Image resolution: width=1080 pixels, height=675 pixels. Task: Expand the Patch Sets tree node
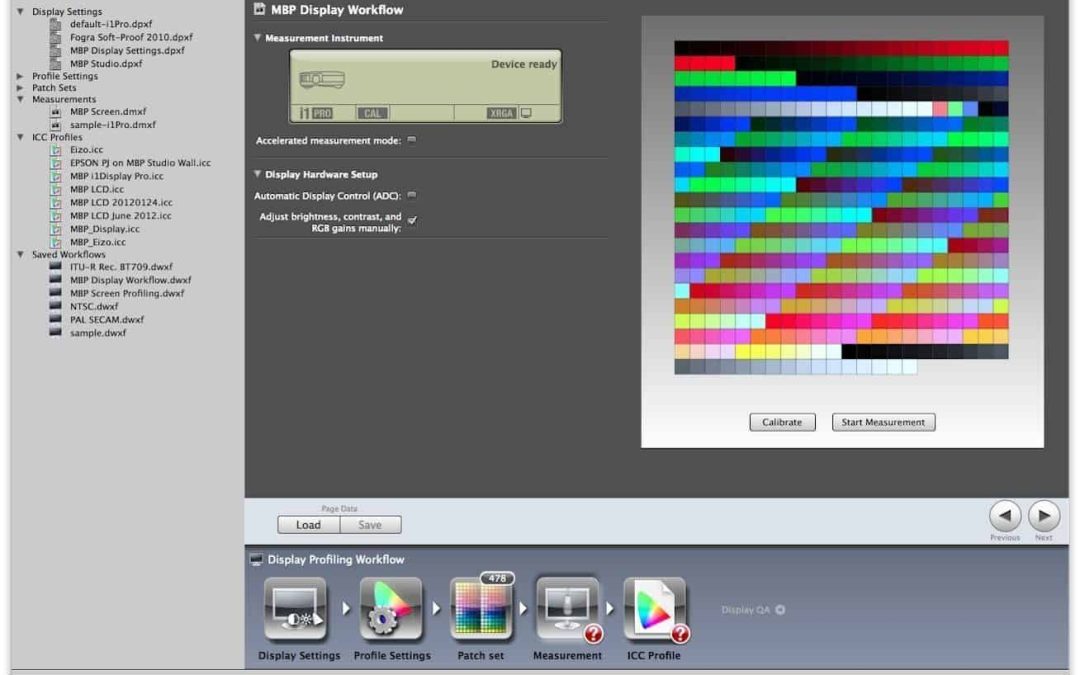coord(21,88)
